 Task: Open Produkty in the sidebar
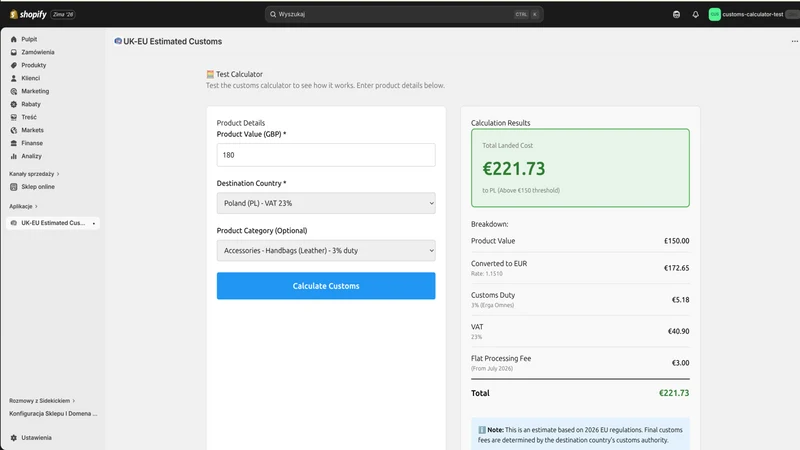34,65
